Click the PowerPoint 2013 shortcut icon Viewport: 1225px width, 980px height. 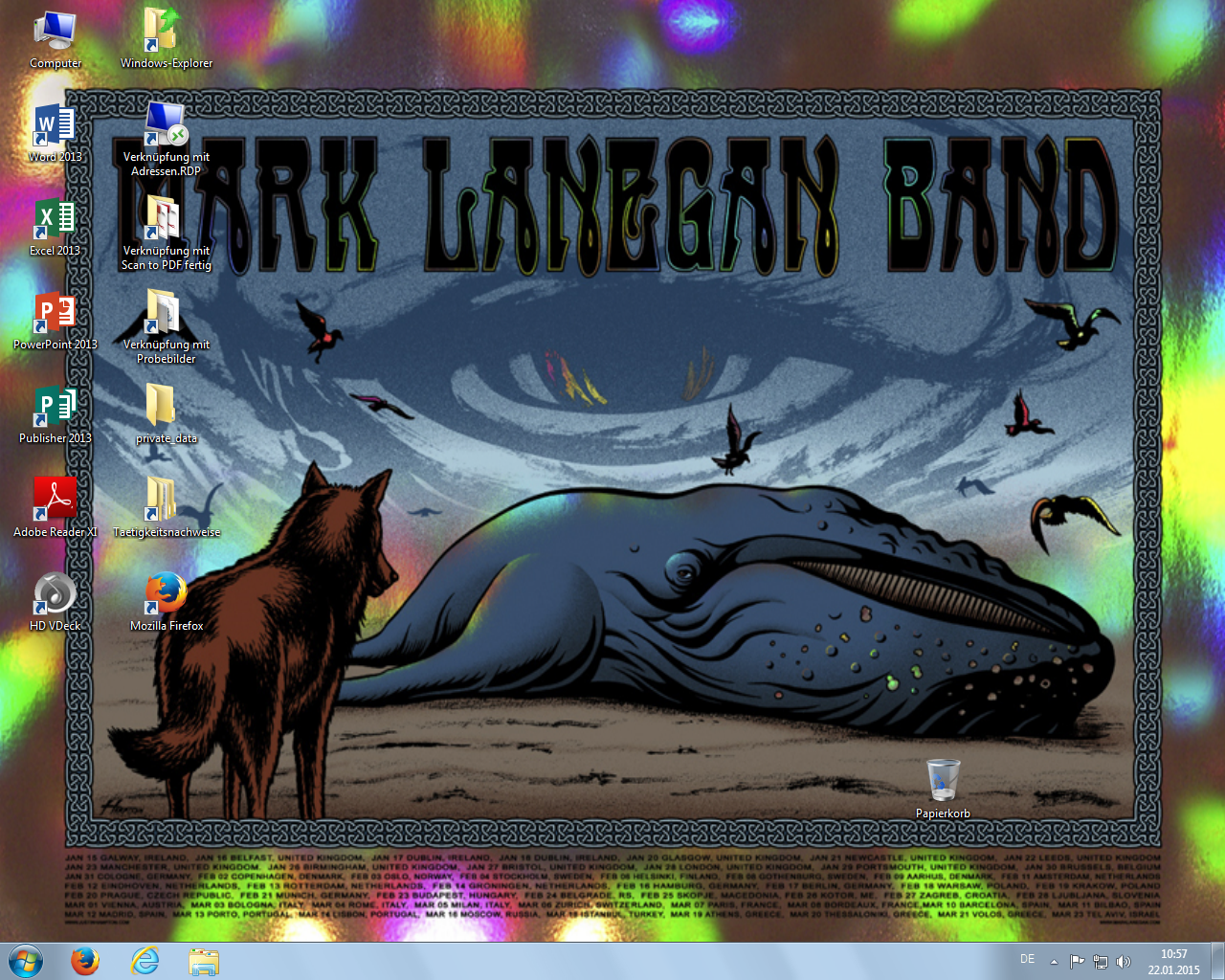[55, 313]
